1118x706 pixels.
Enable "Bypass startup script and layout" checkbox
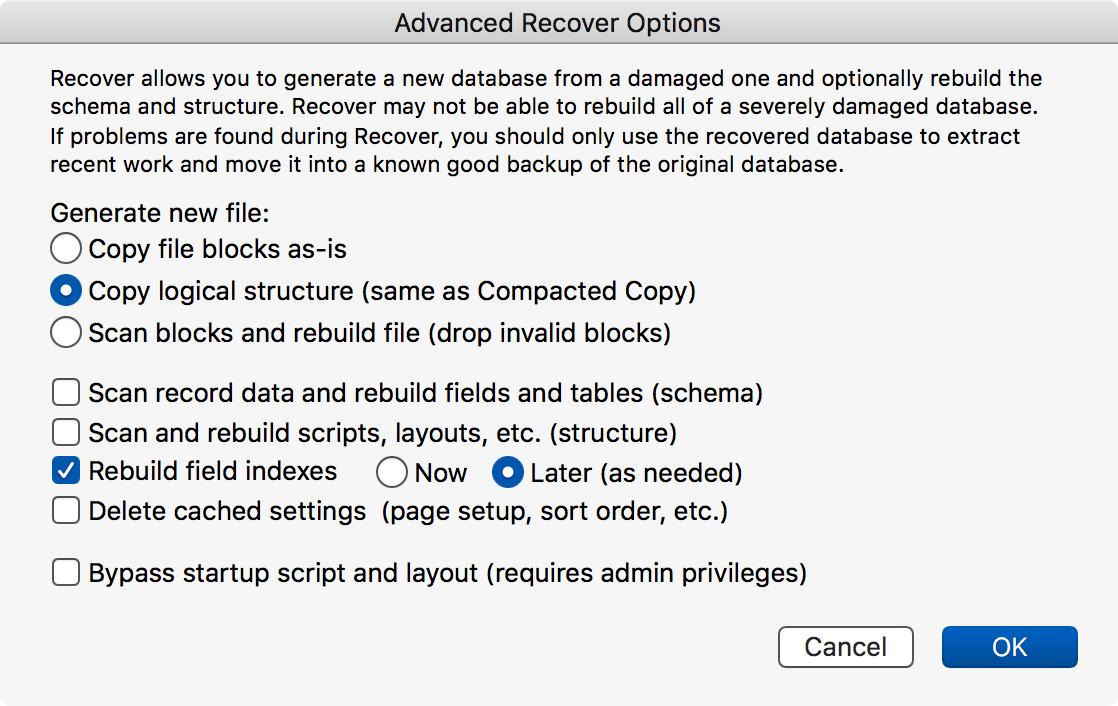click(x=66, y=573)
